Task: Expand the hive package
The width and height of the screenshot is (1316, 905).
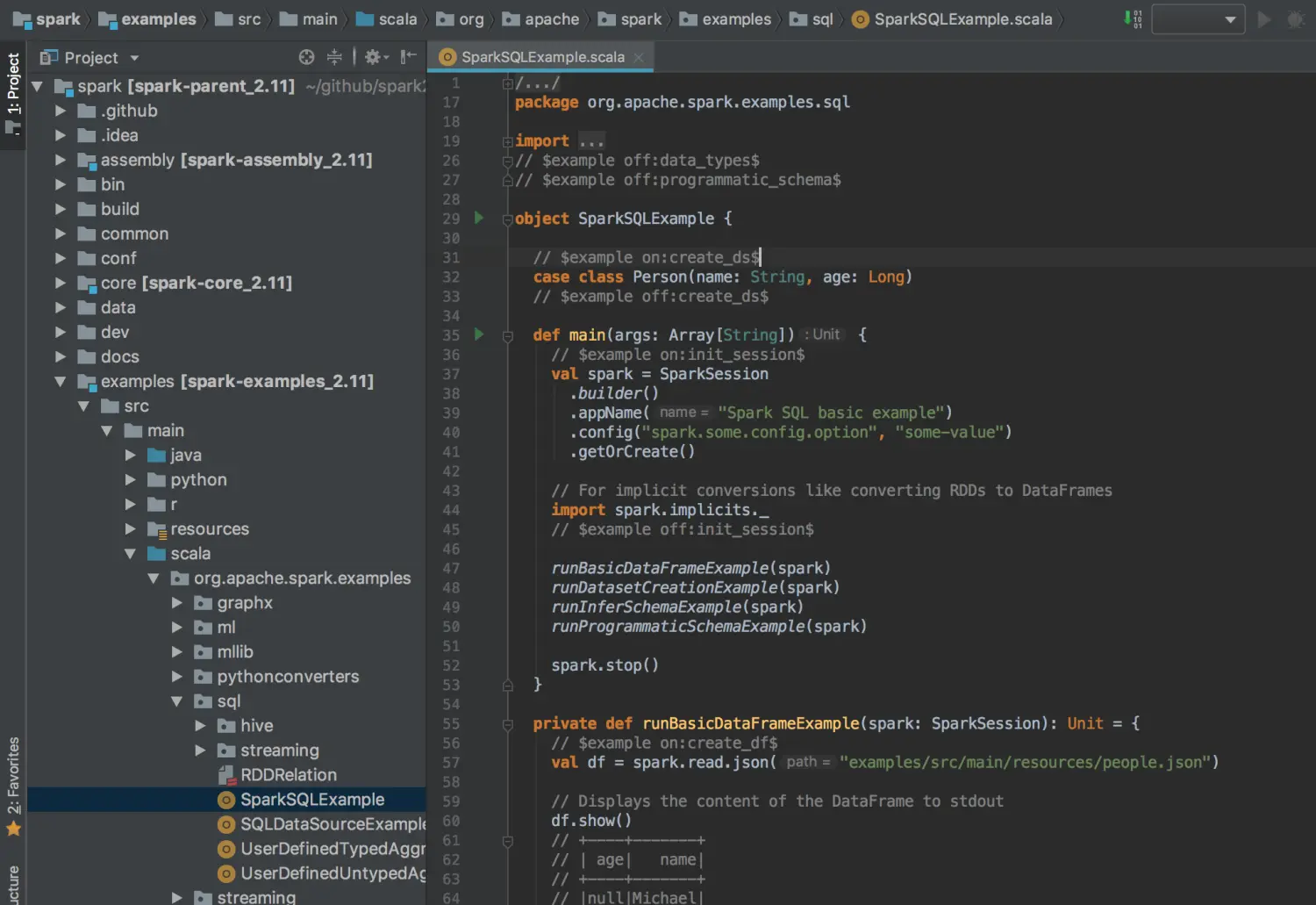Action: [x=201, y=725]
